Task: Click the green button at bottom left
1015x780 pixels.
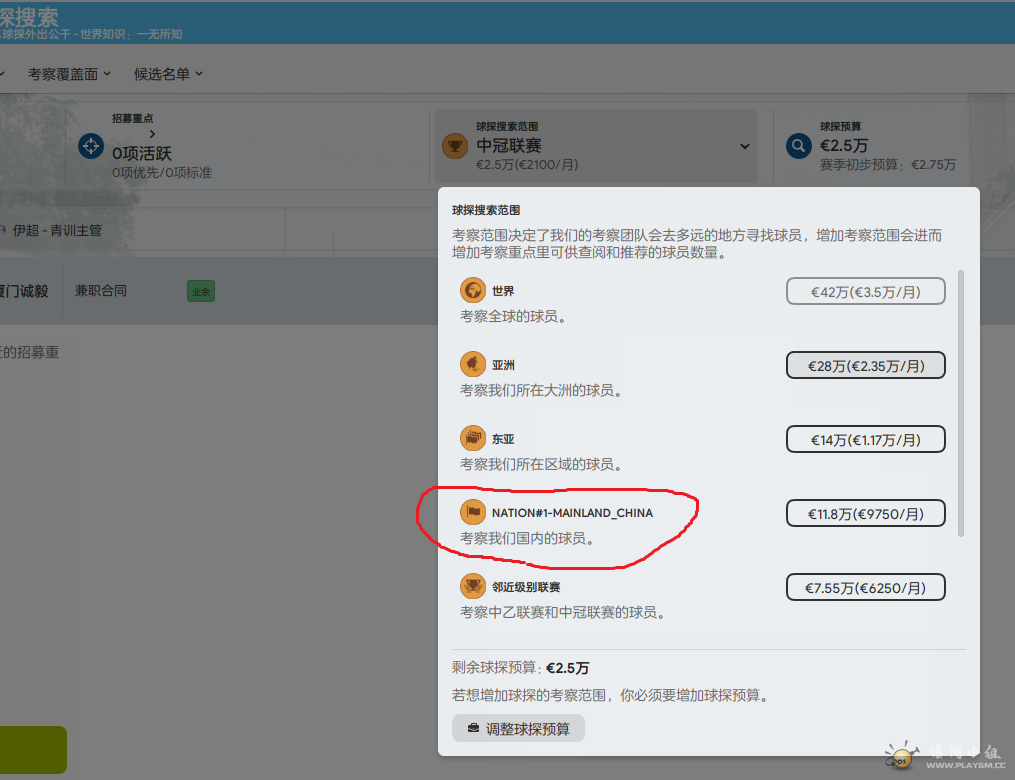Action: click(33, 750)
